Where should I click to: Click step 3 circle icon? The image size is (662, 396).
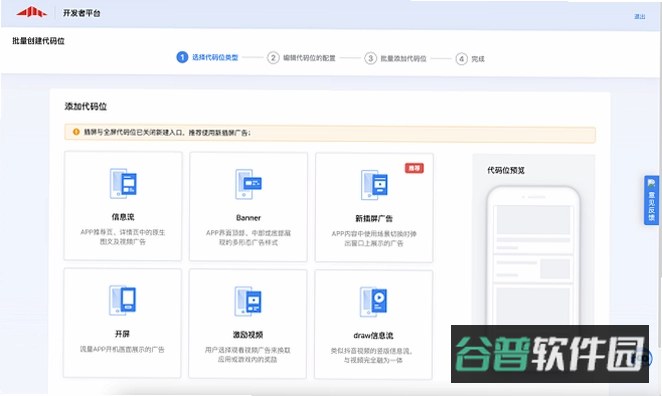click(x=371, y=58)
